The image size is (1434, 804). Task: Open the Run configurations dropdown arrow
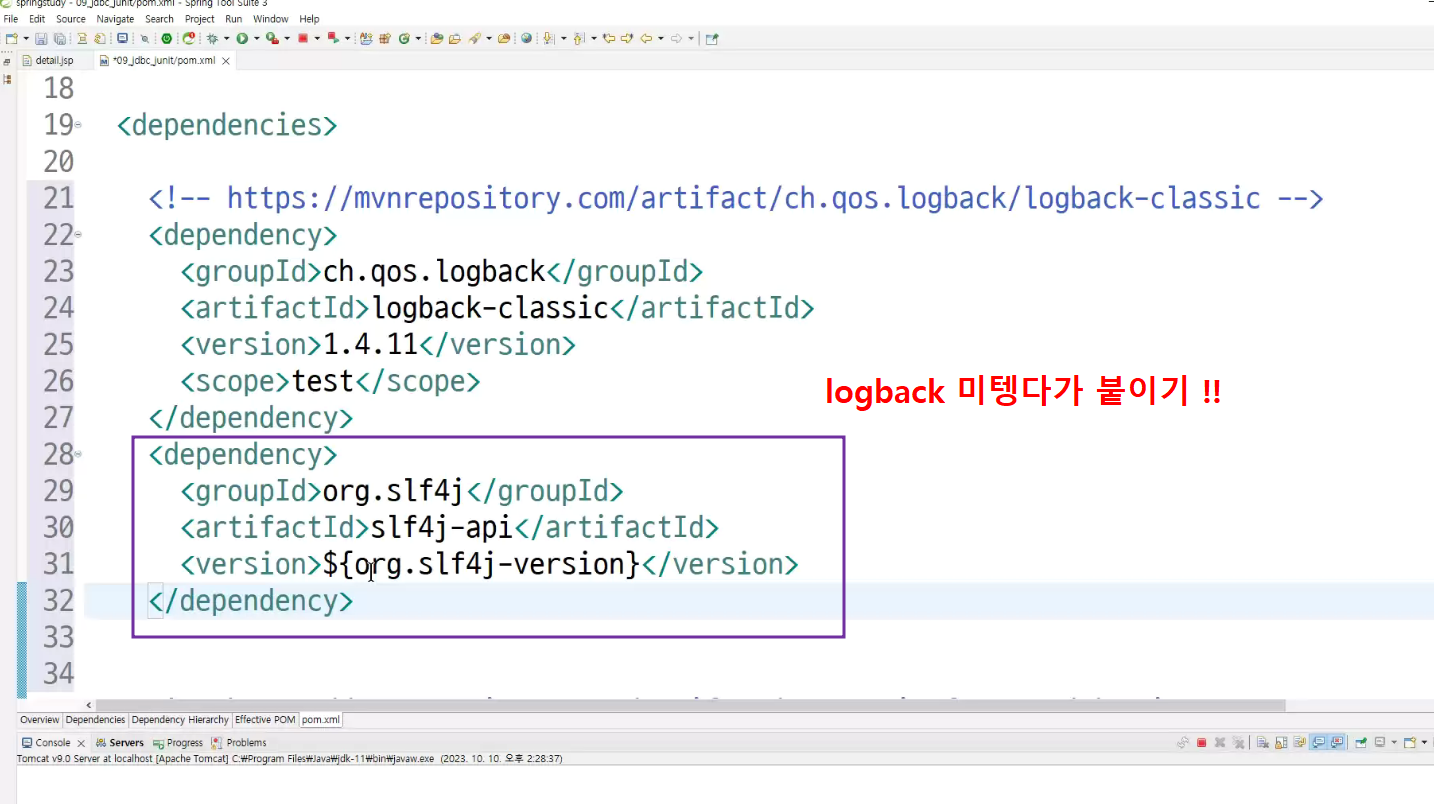256,38
